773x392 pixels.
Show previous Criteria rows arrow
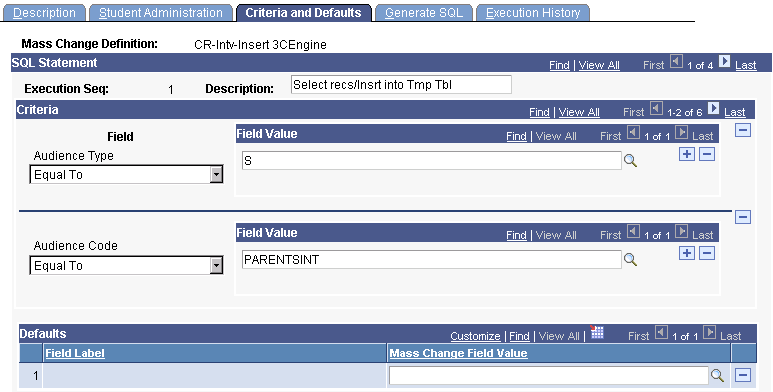[x=656, y=109]
